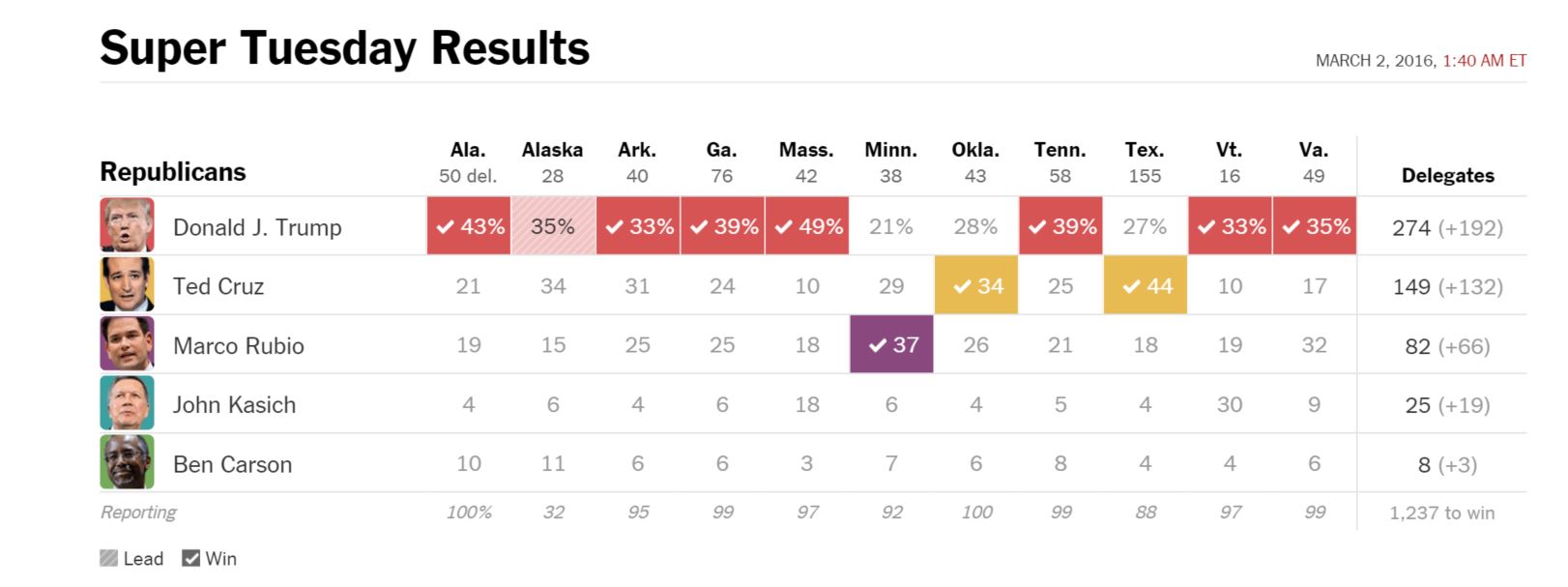The width and height of the screenshot is (1568, 587).
Task: Click Ted Cruz's portrait photo
Action: pyautogui.click(x=127, y=284)
